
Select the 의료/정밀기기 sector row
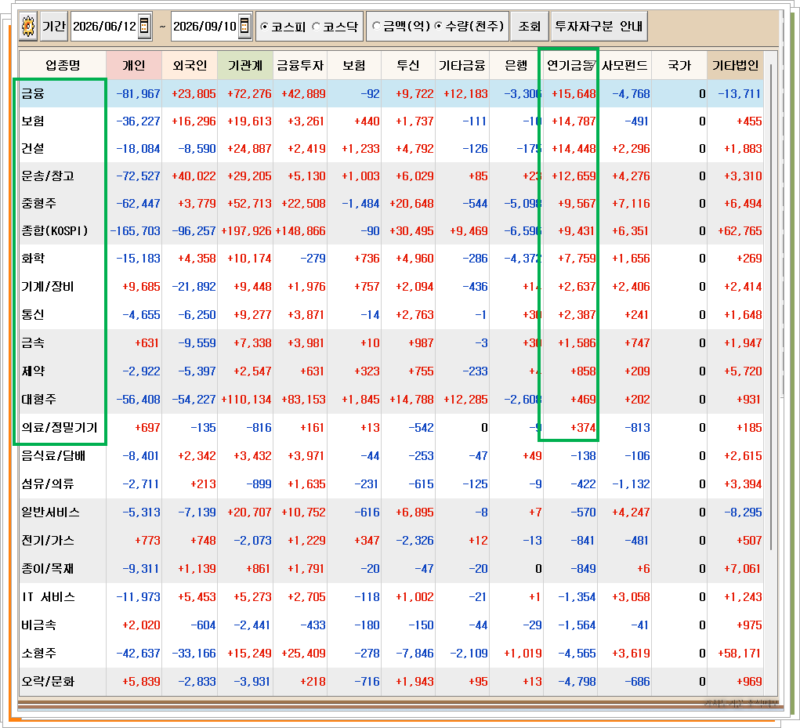(391, 428)
